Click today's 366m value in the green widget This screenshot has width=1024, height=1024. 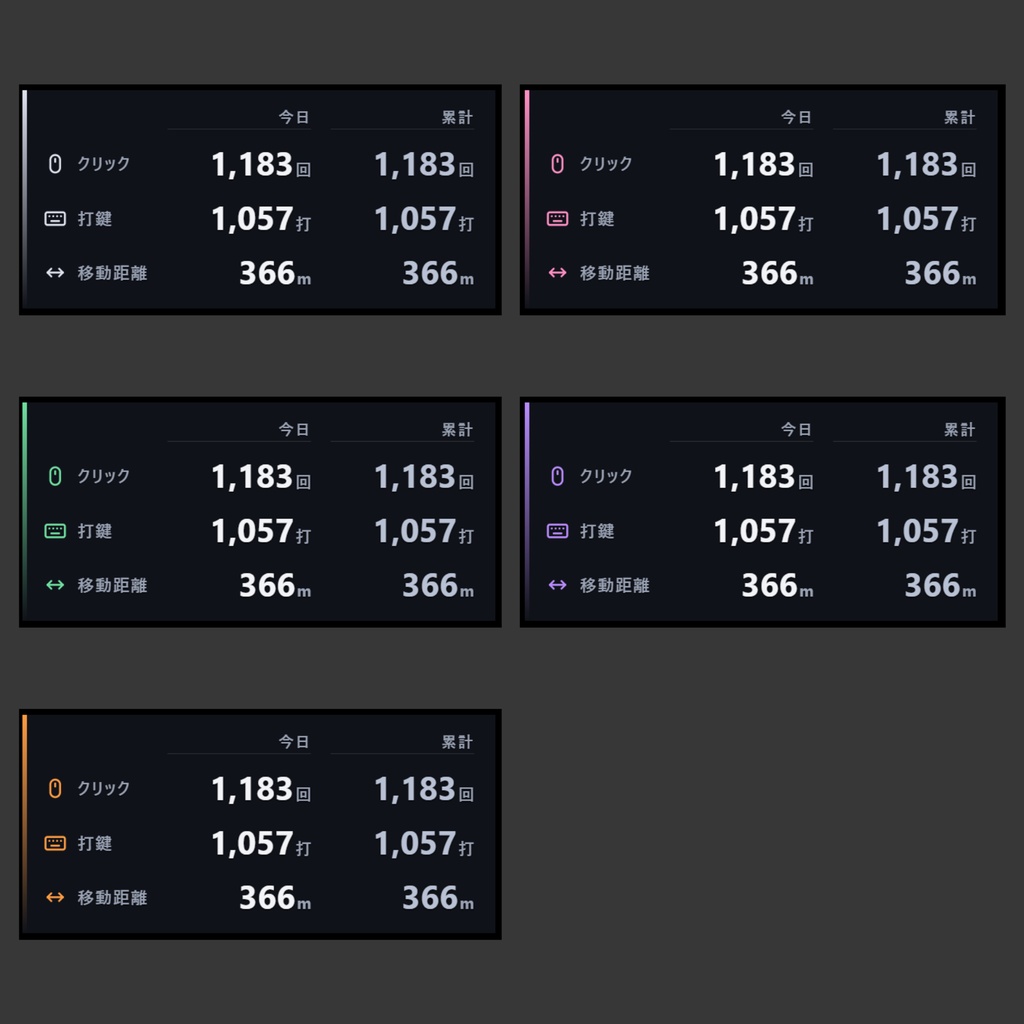[275, 586]
